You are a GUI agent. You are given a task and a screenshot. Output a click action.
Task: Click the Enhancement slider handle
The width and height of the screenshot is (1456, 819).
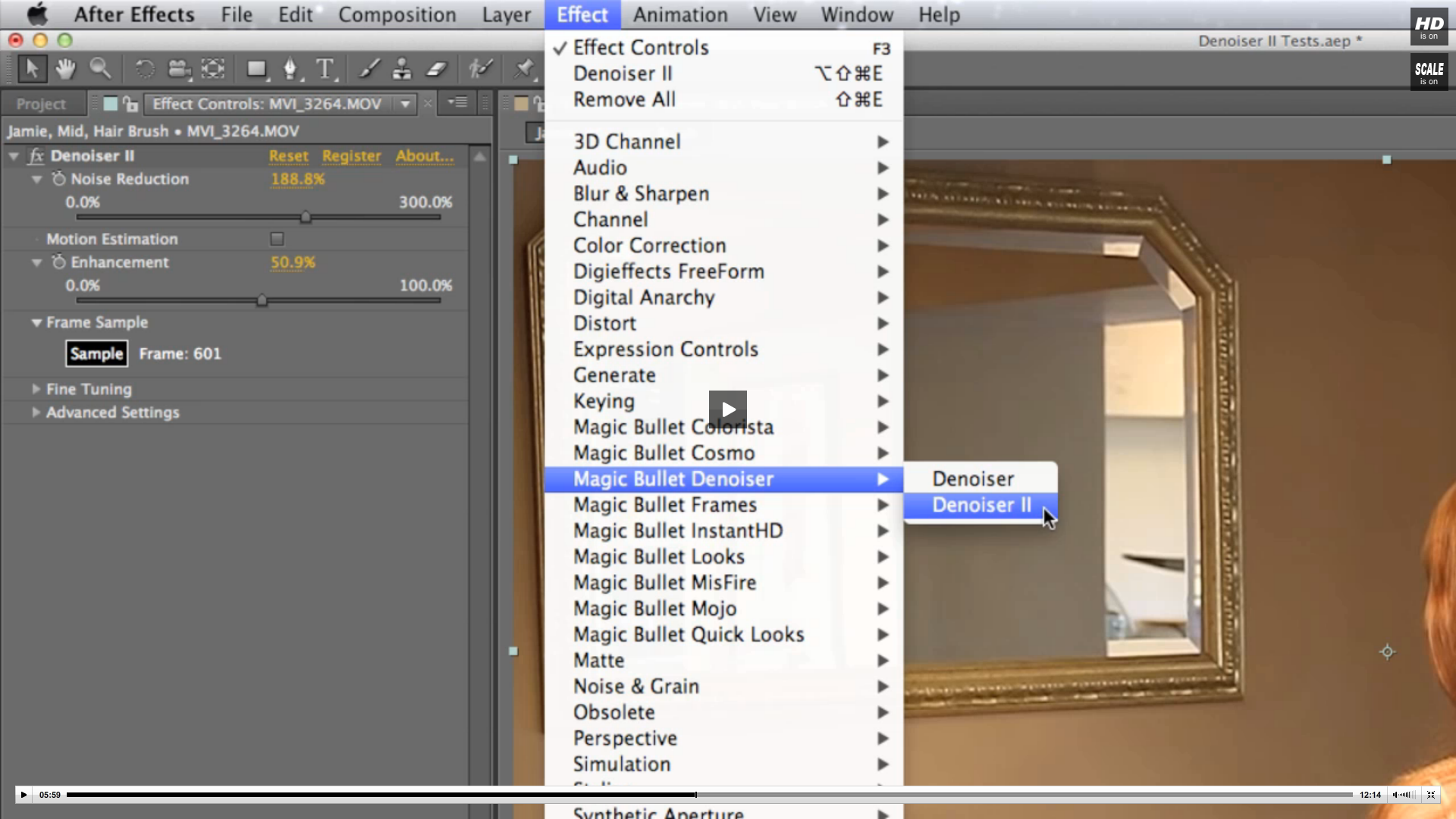(262, 301)
